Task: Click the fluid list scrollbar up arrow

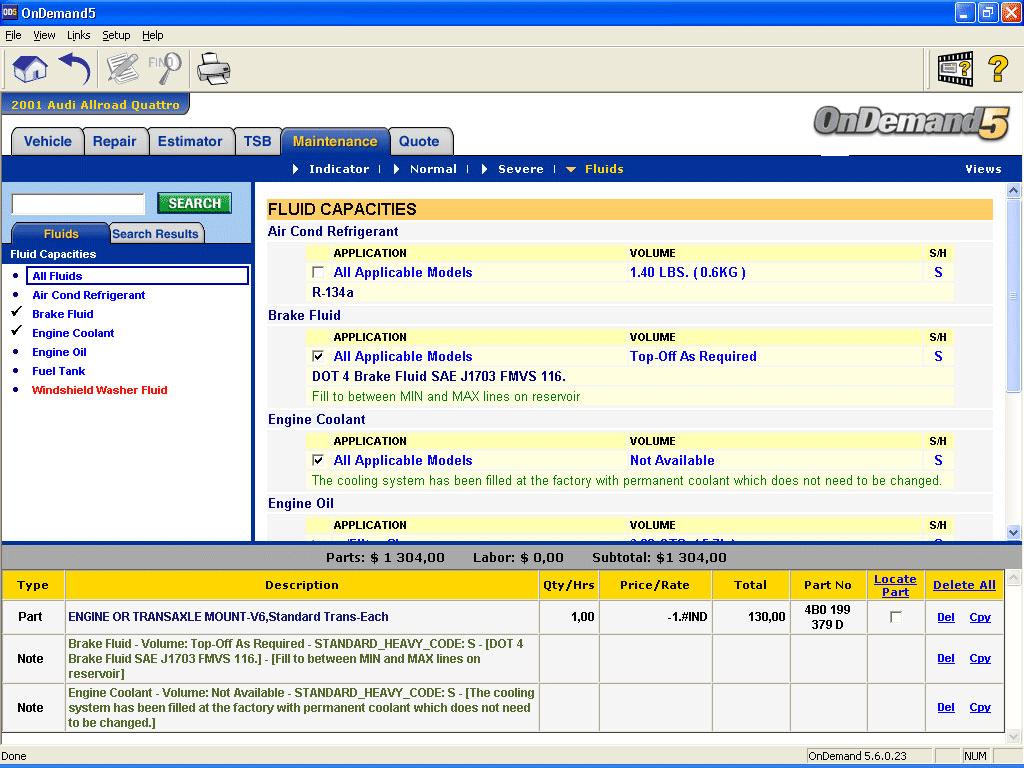Action: tap(1013, 191)
